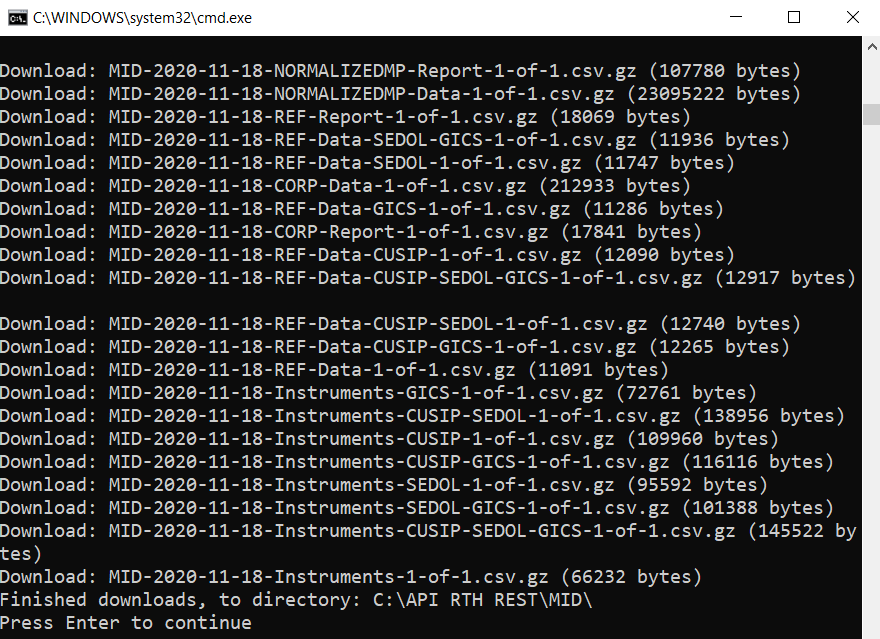The image size is (880, 639).
Task: Click the REF-Data-GICS file line
Action: 362,209
